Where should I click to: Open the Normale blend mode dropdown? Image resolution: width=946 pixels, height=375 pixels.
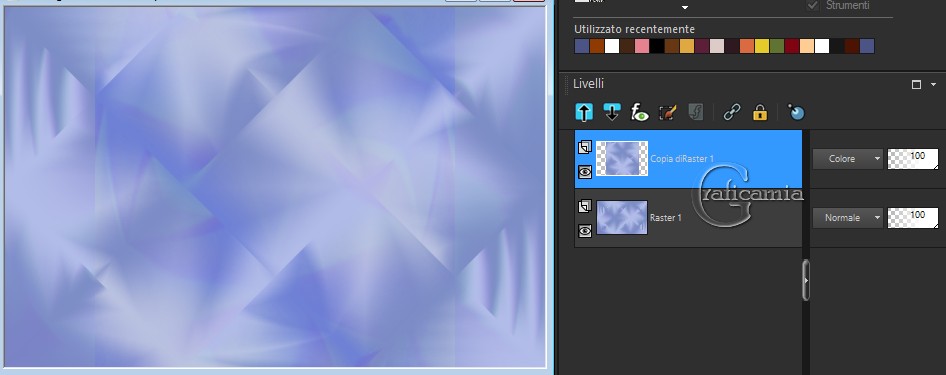(x=848, y=218)
